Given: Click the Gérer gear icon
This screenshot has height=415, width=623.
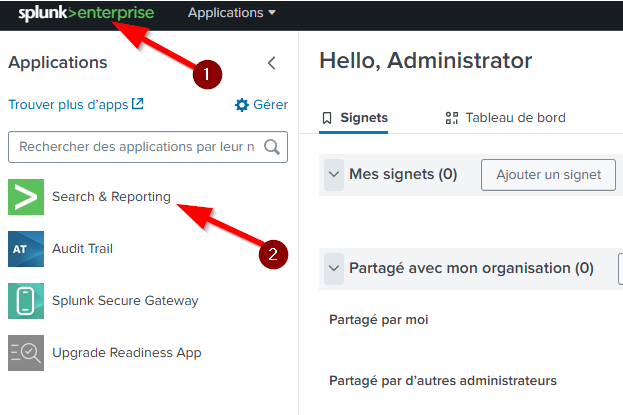Looking at the screenshot, I should coord(242,105).
